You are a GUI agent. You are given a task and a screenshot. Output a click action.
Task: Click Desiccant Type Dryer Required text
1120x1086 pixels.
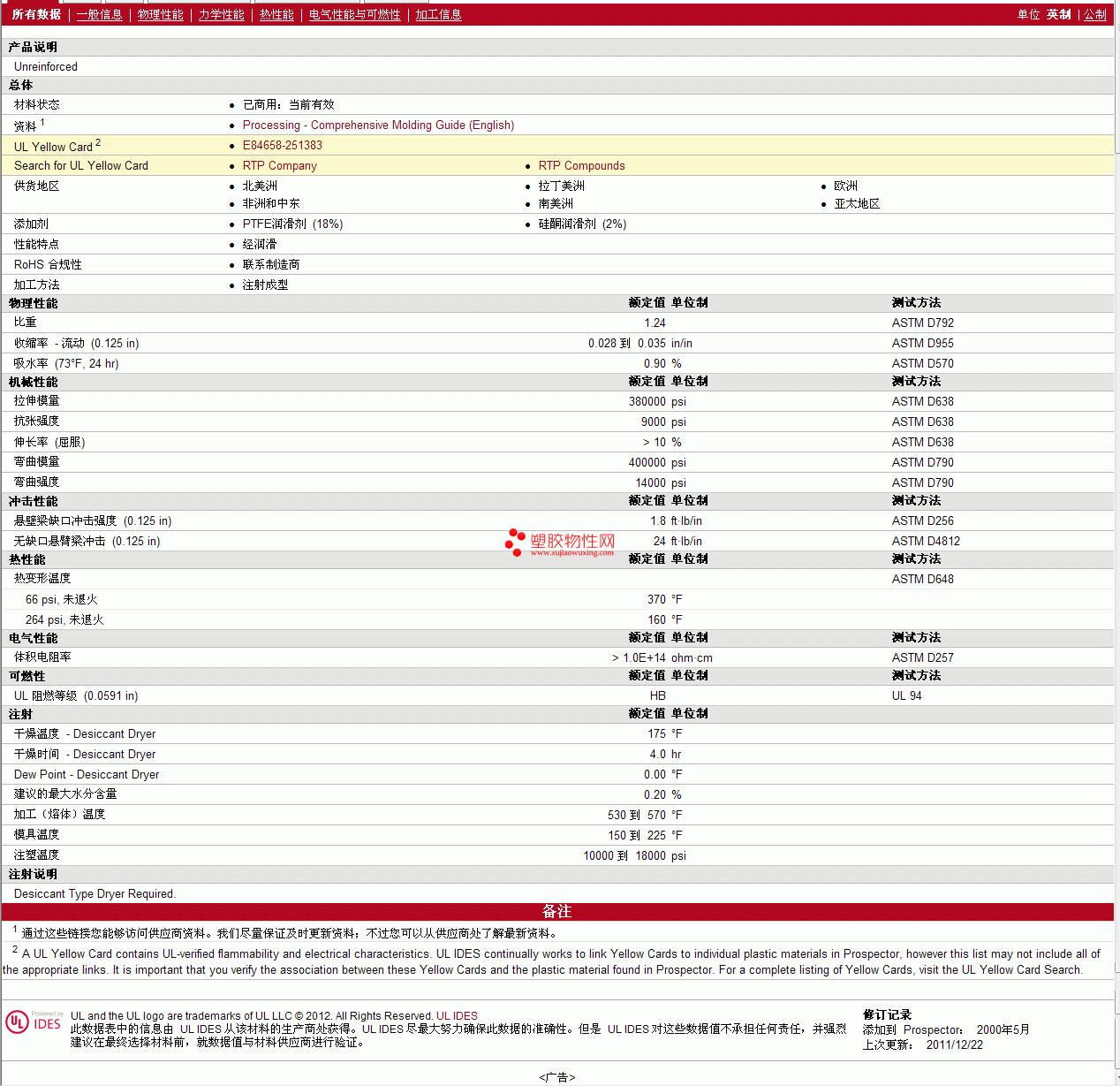tap(95, 894)
